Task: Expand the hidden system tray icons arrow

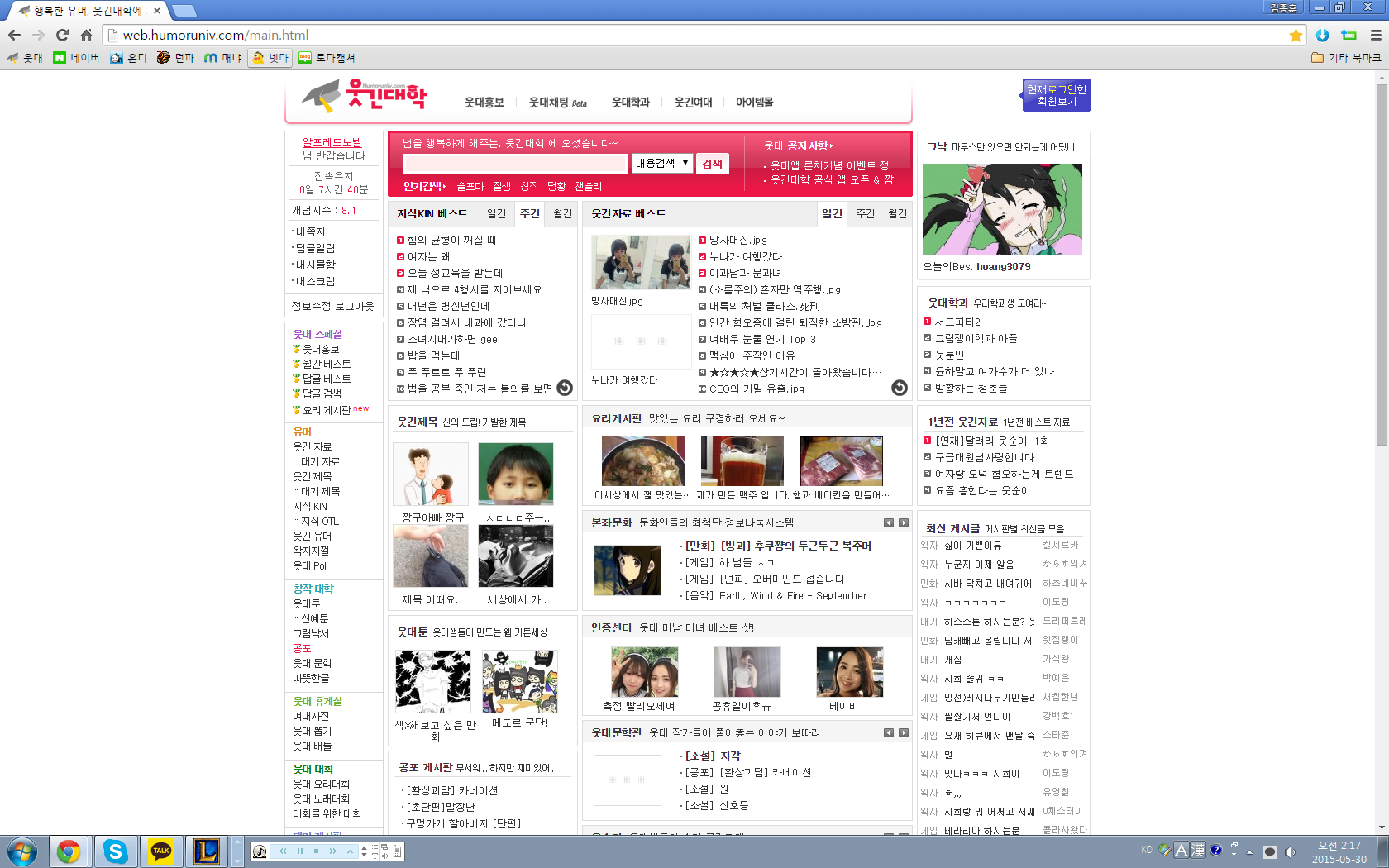Action: click(x=1249, y=851)
